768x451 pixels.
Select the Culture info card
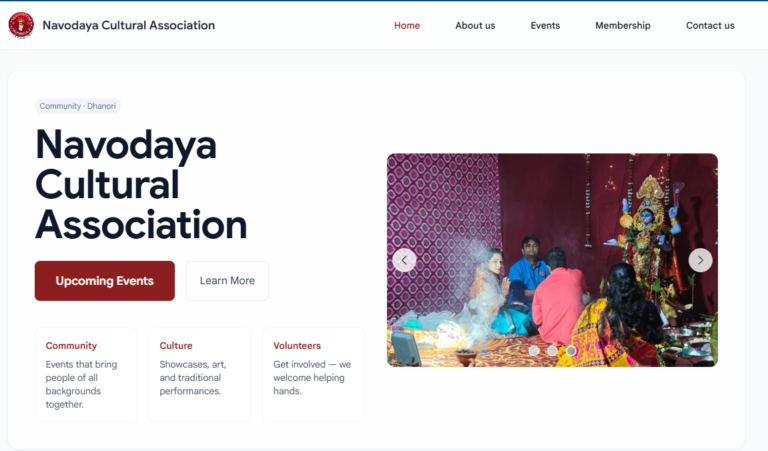pyautogui.click(x=200, y=375)
